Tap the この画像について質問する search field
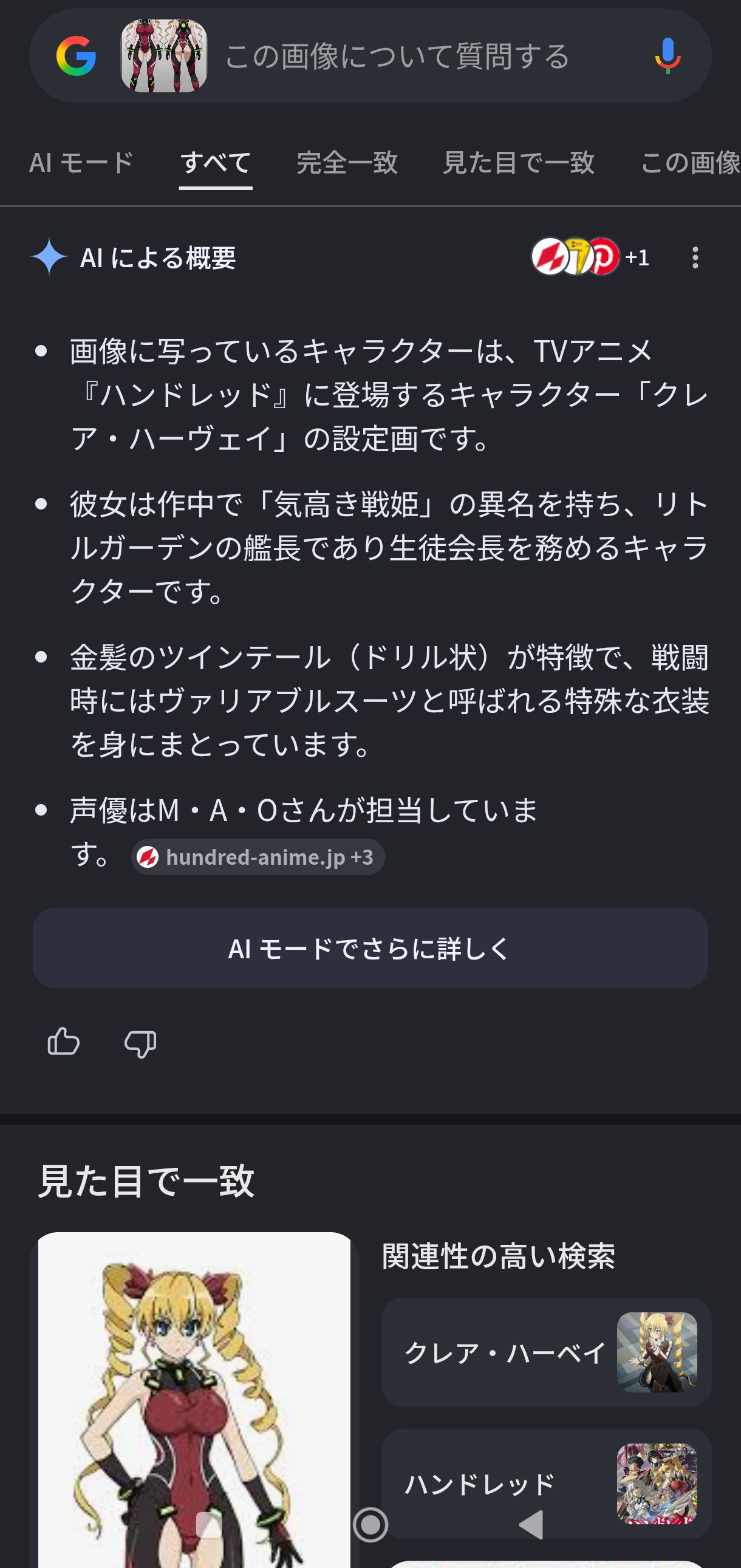Image resolution: width=741 pixels, height=1568 pixels. coord(398,56)
